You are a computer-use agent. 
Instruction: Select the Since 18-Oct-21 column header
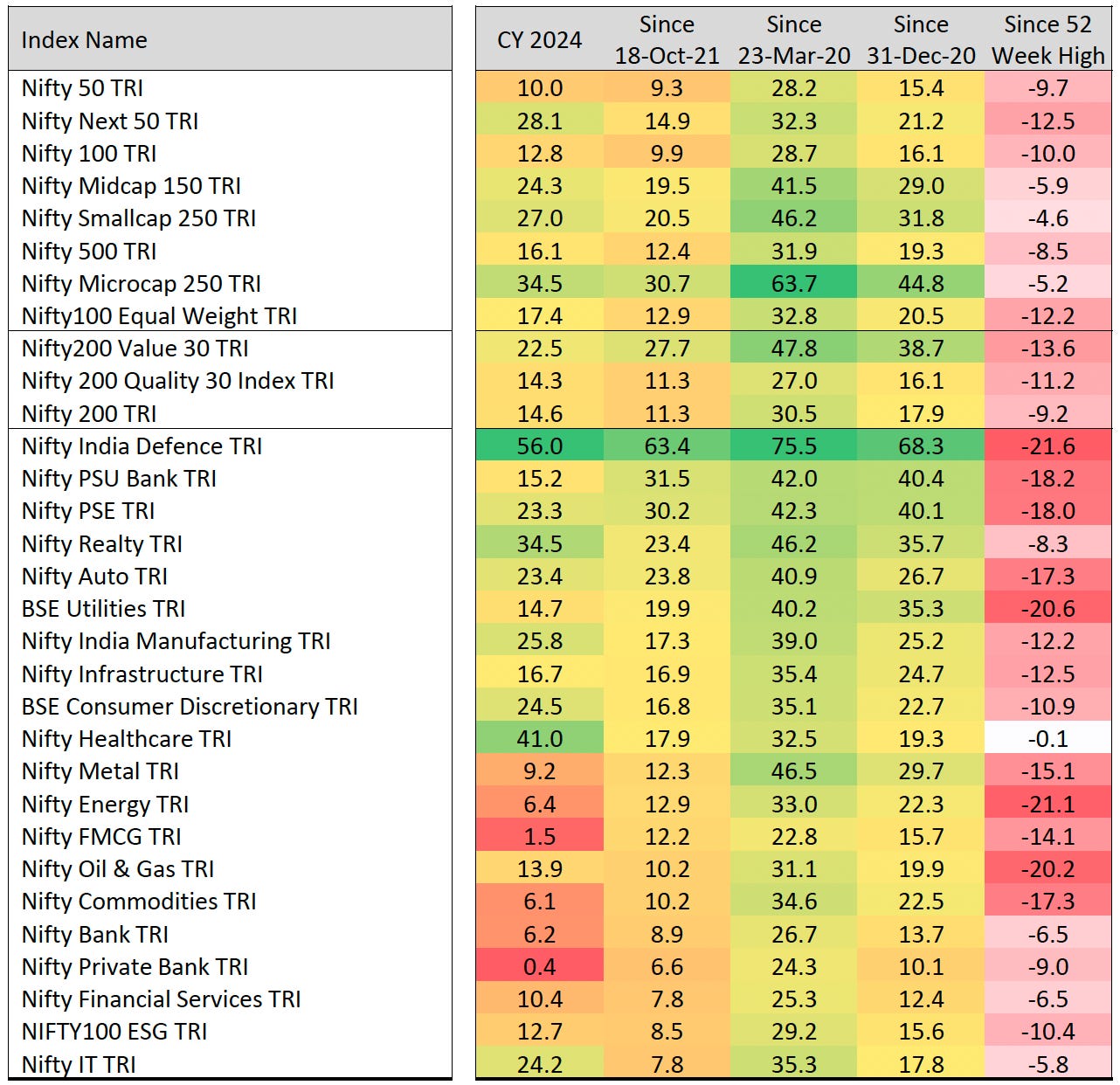click(x=667, y=40)
